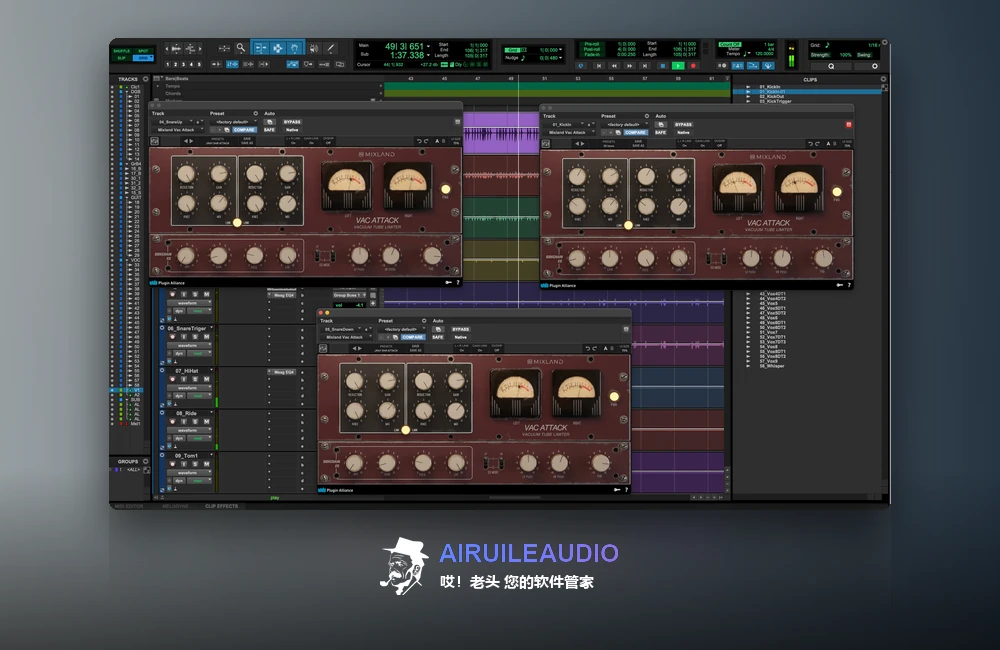Viewport: 1000px width, 650px height.
Task: Select the Zoomer tool in the toolbar
Action: 240,48
